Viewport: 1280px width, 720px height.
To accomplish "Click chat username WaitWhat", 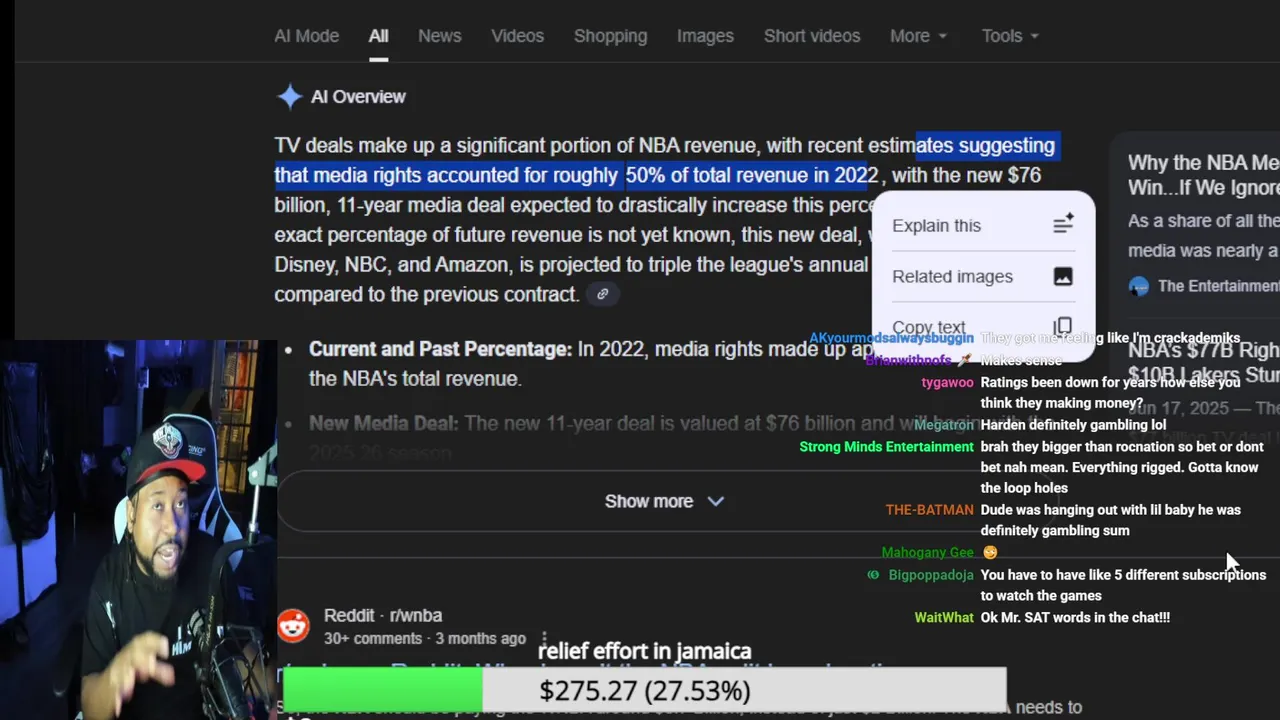I will pyautogui.click(x=944, y=618).
